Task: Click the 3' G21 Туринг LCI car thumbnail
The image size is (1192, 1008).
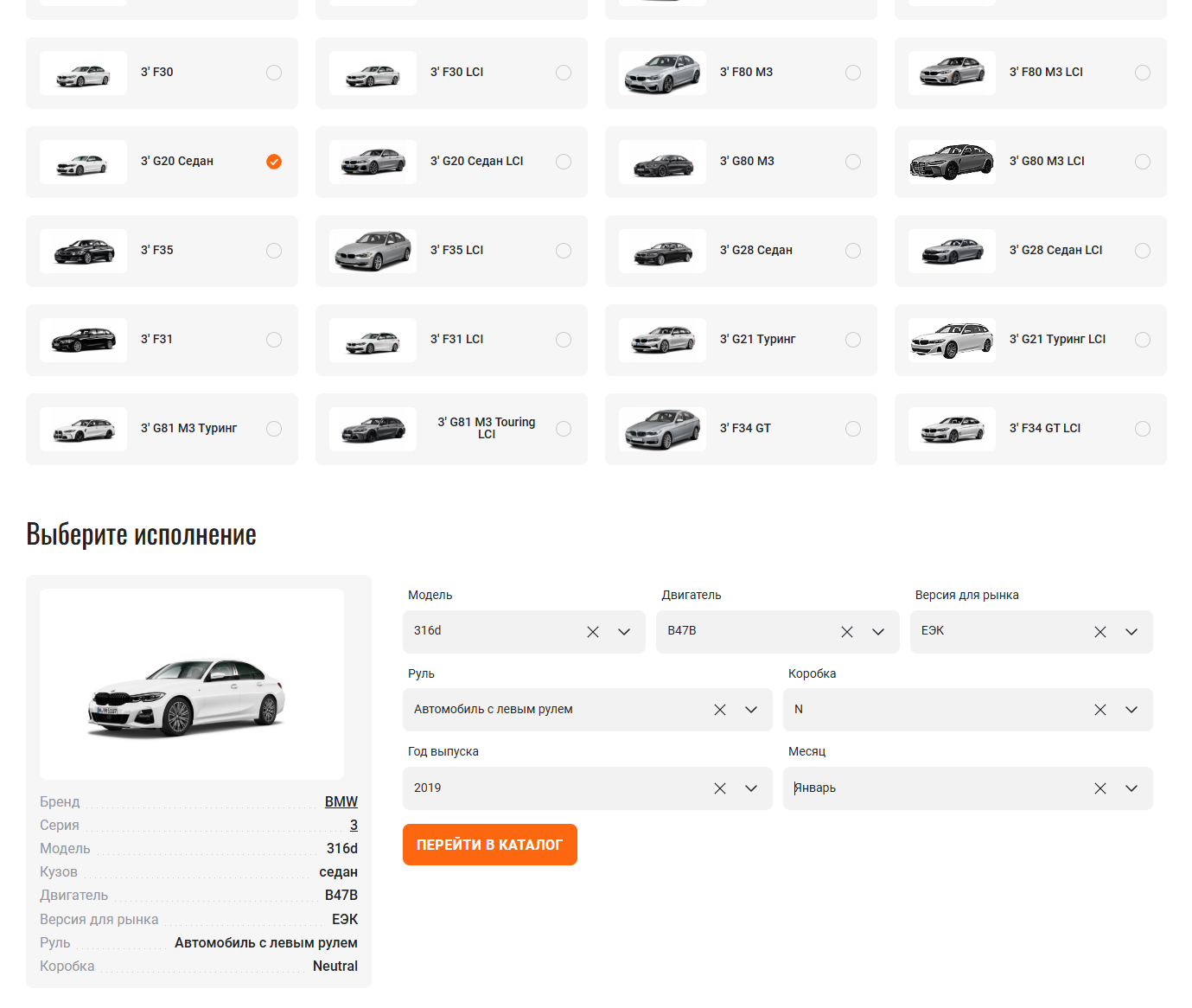Action: tap(952, 340)
